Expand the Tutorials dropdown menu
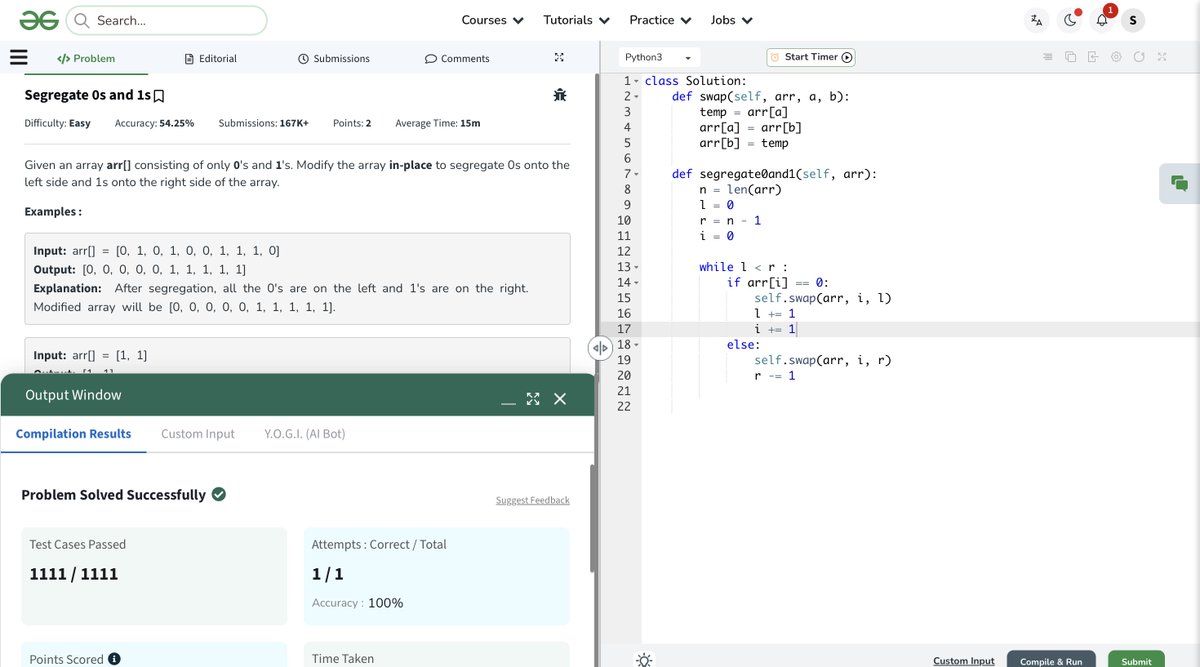 tap(576, 20)
